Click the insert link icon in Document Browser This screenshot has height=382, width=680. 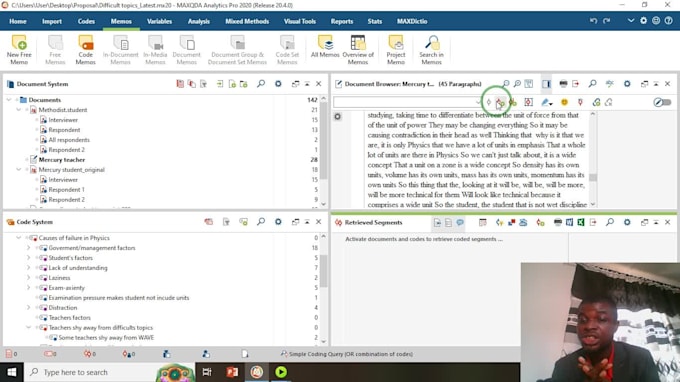tap(596, 102)
